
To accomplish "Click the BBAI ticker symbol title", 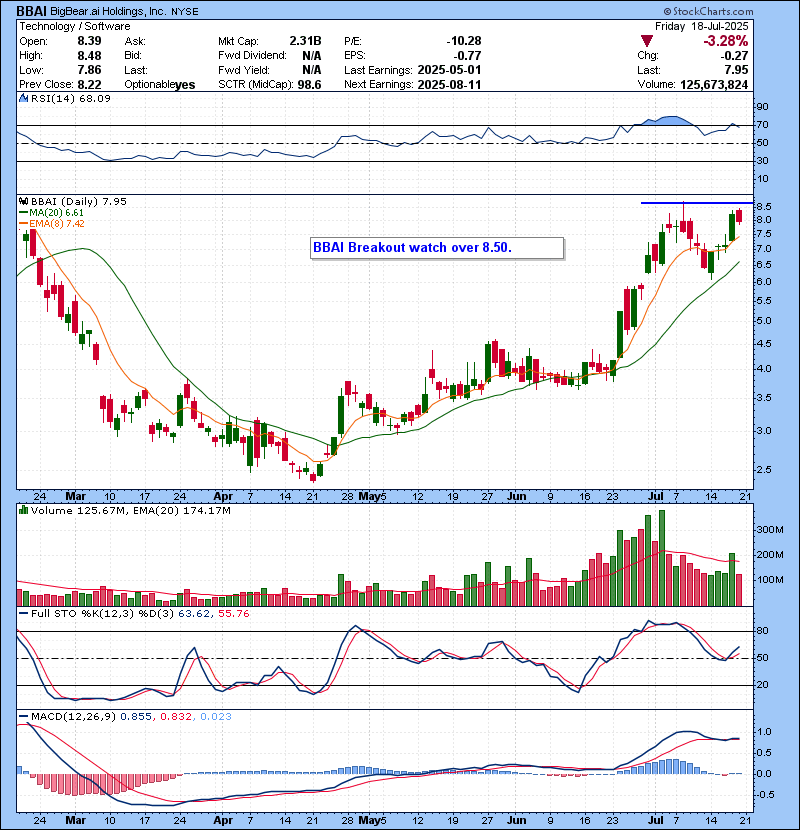I will 31,11.
